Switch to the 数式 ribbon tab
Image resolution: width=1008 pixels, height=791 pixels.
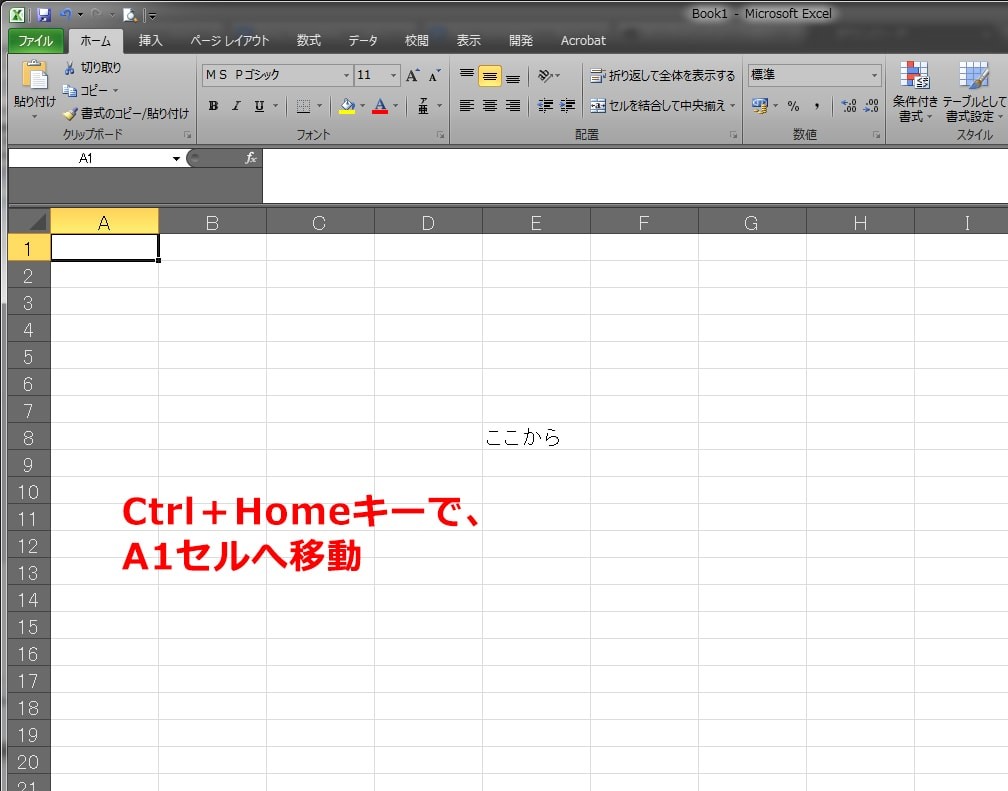(x=307, y=41)
